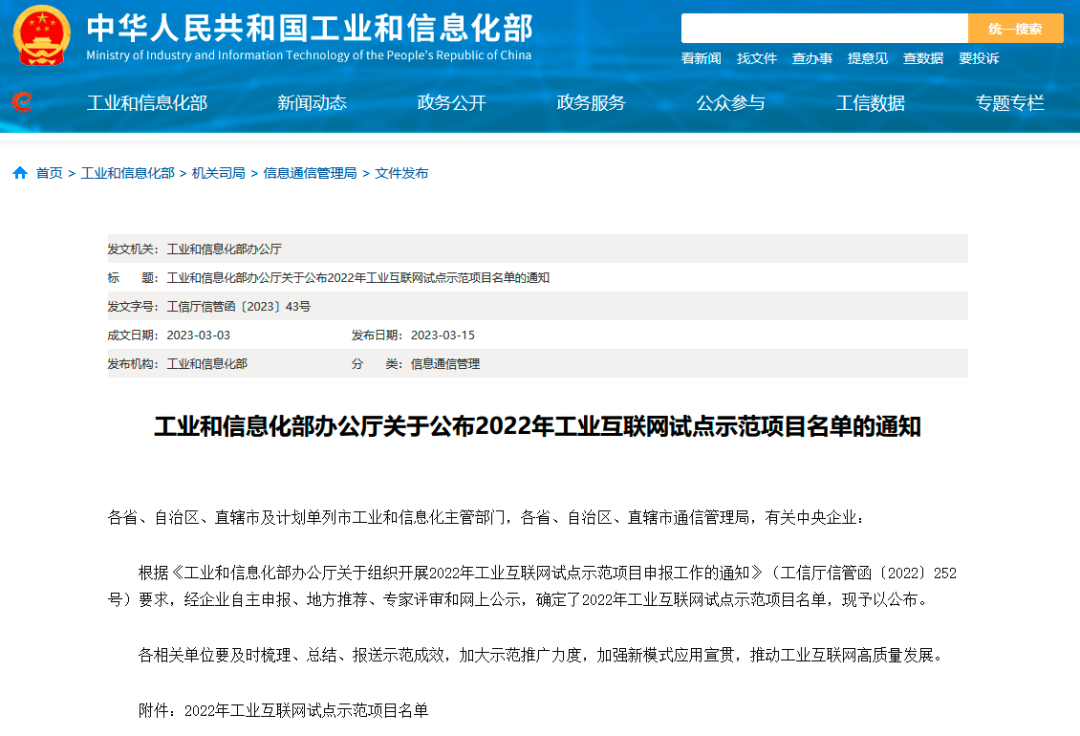
Task: Navigate to 信息通信管理局 in breadcrumb
Action: tap(310, 173)
